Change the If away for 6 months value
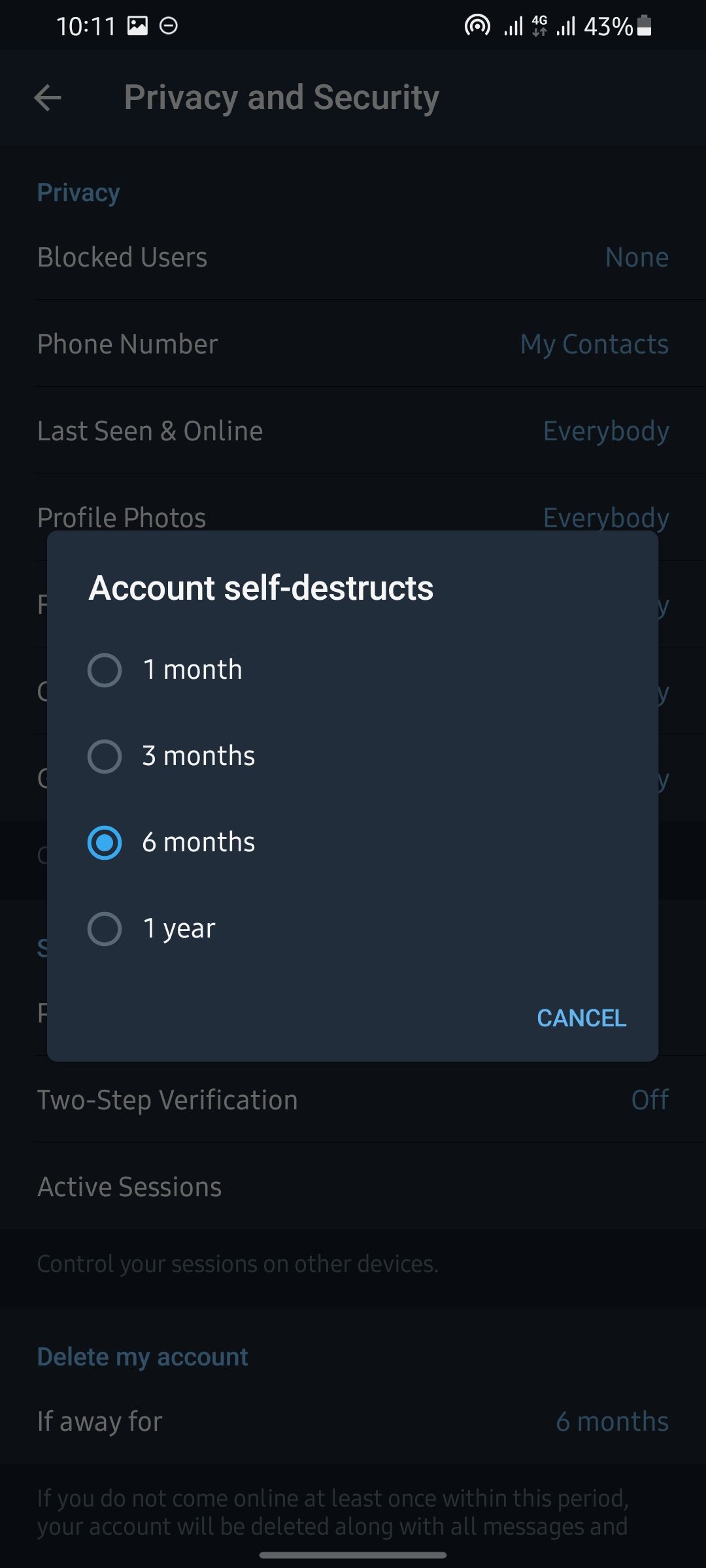The image size is (706, 1568). point(612,1422)
